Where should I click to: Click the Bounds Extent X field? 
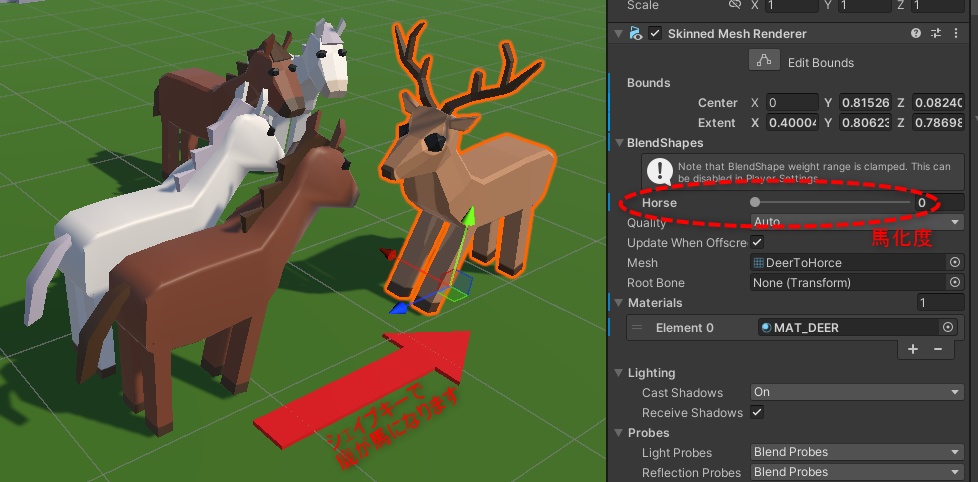pyautogui.click(x=793, y=123)
